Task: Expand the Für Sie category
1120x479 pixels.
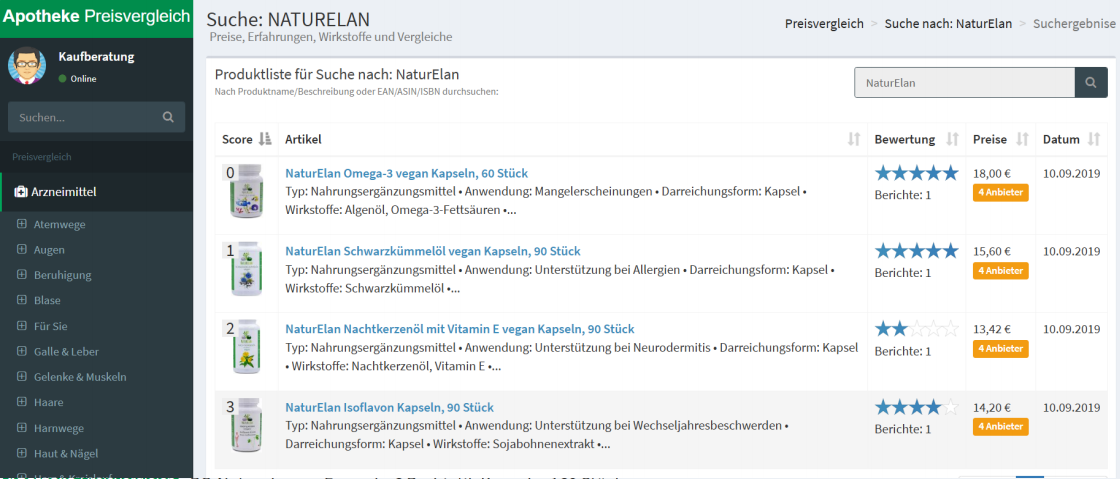Action: 21,326
